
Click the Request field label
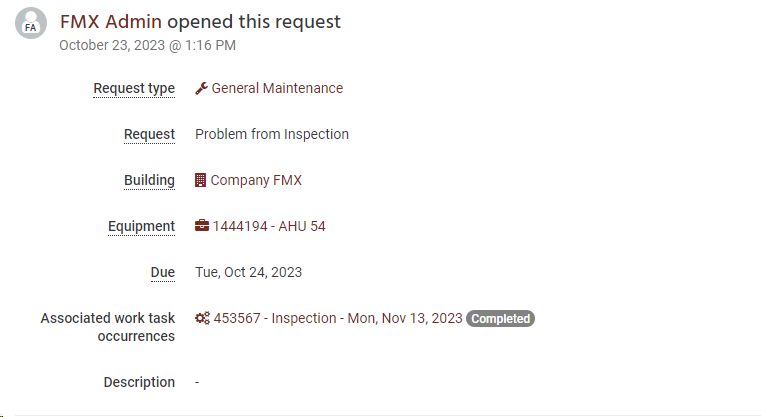149,134
